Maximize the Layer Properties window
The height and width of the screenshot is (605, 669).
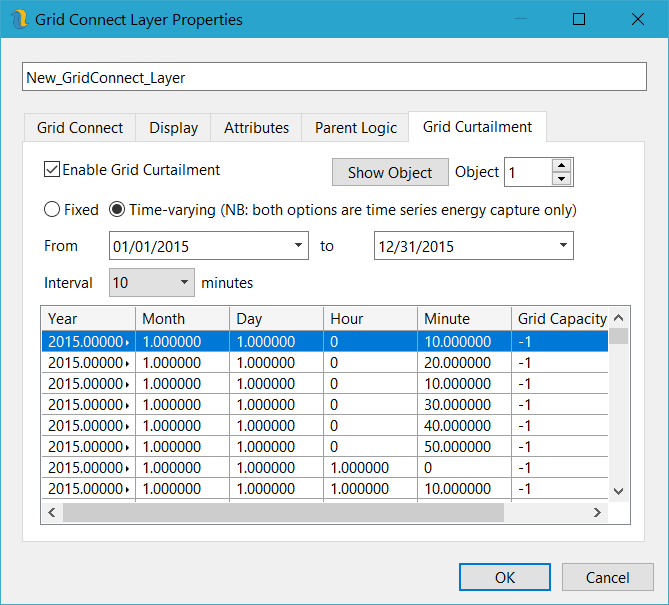[579, 19]
